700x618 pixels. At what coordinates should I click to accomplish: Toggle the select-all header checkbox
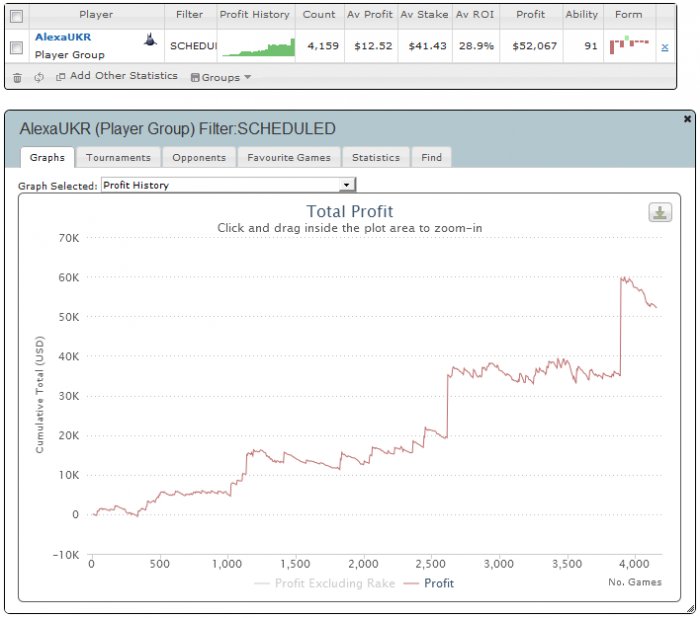point(17,17)
